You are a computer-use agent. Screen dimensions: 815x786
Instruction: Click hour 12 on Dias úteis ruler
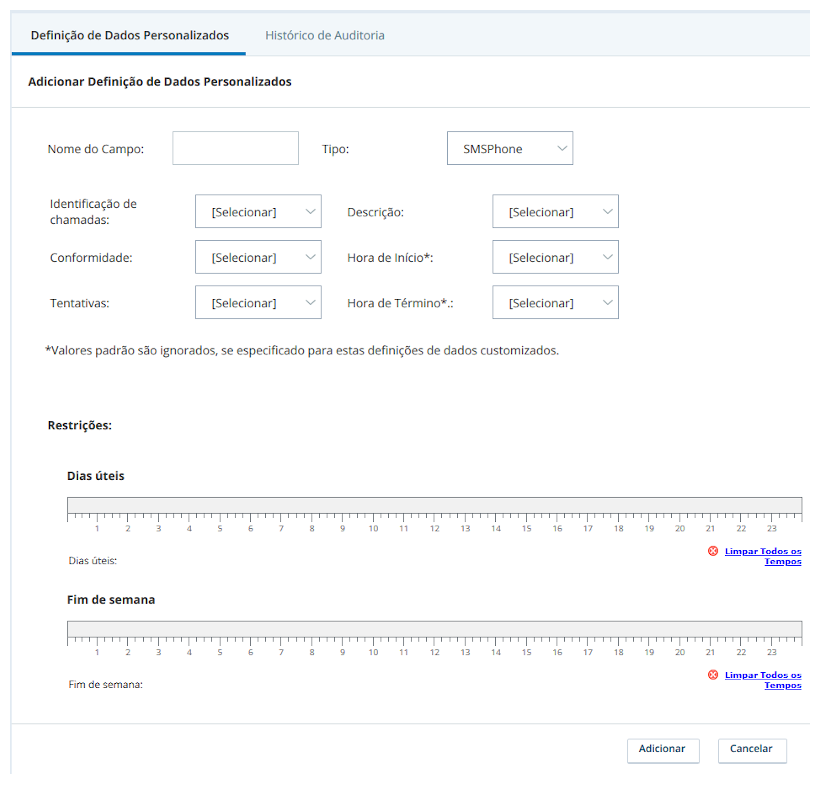tap(435, 529)
